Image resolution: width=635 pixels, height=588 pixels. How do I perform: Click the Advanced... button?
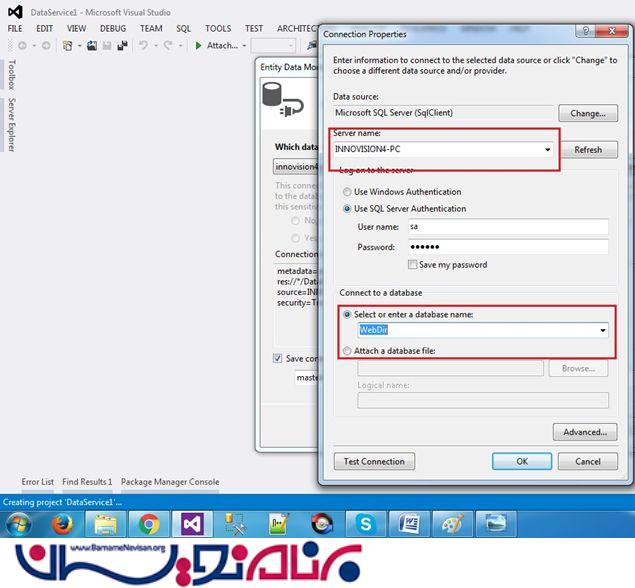tap(585, 432)
